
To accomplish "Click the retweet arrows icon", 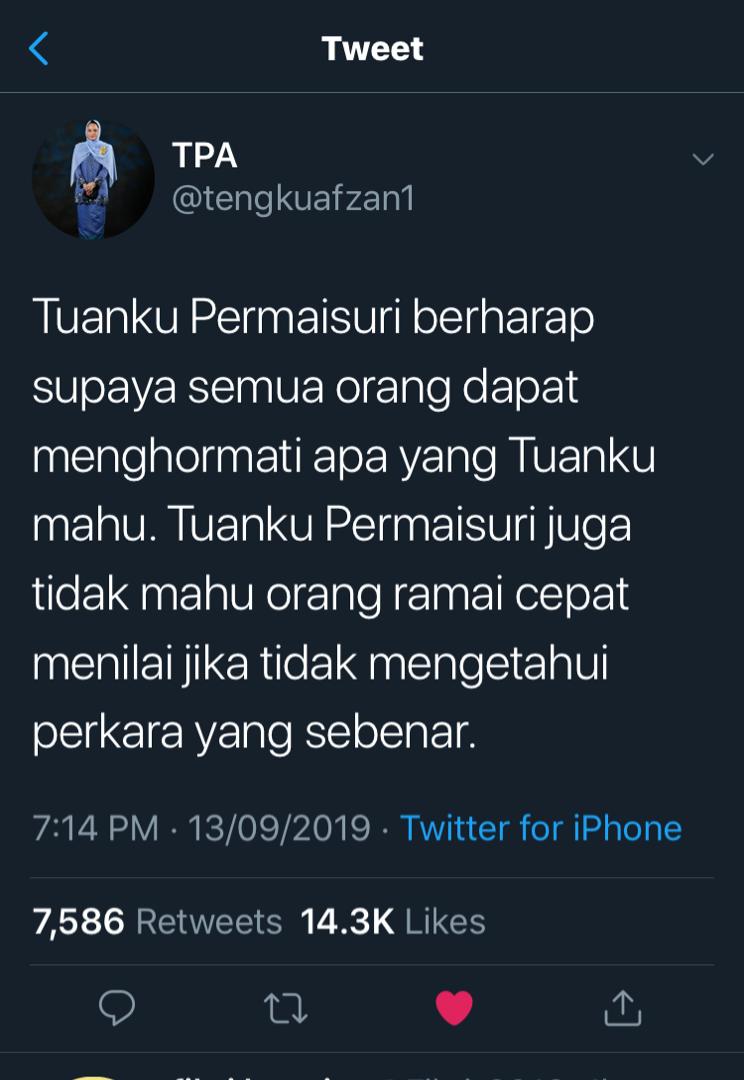I will pyautogui.click(x=285, y=1008).
